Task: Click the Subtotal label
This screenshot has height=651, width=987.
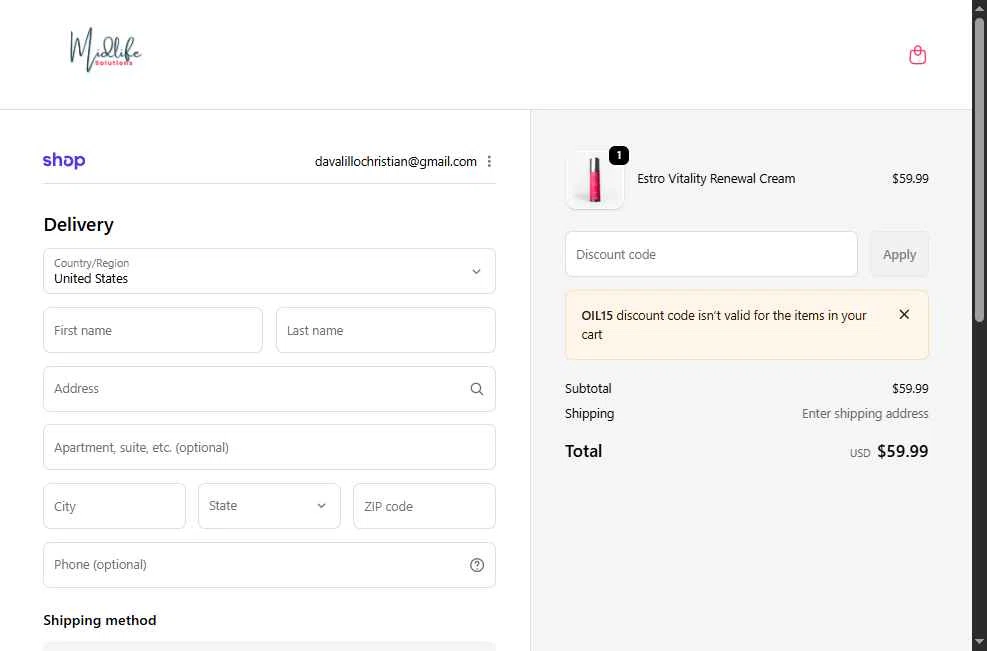Action: tap(588, 388)
